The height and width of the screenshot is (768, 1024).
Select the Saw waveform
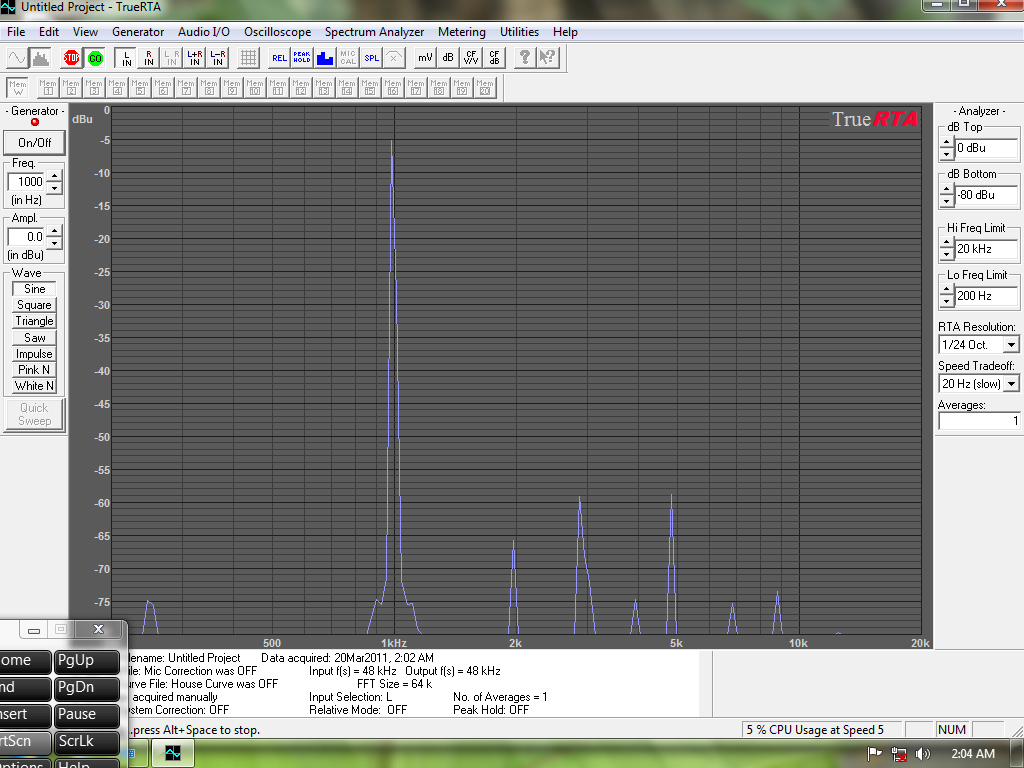(35, 338)
